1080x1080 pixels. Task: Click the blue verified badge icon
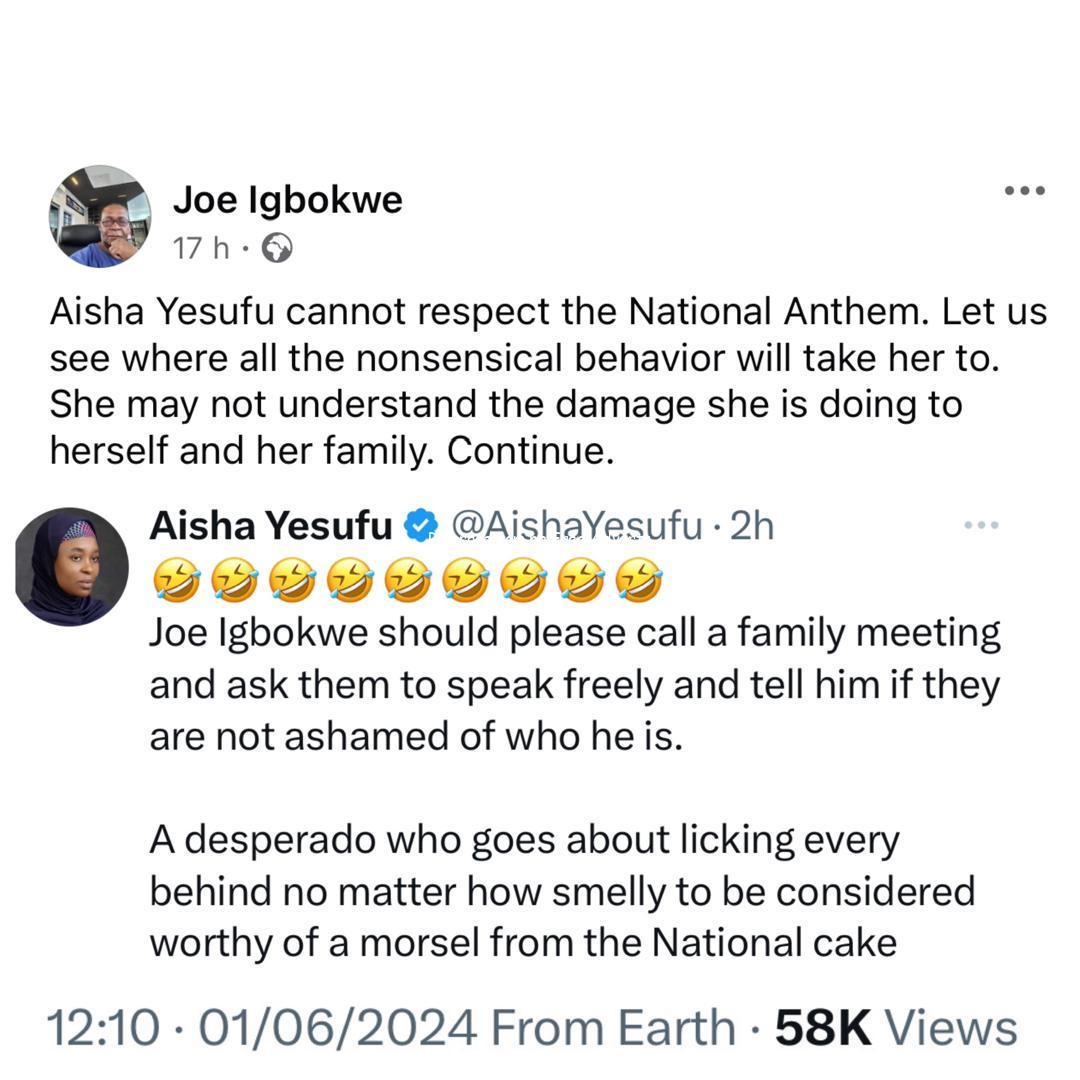(x=421, y=524)
